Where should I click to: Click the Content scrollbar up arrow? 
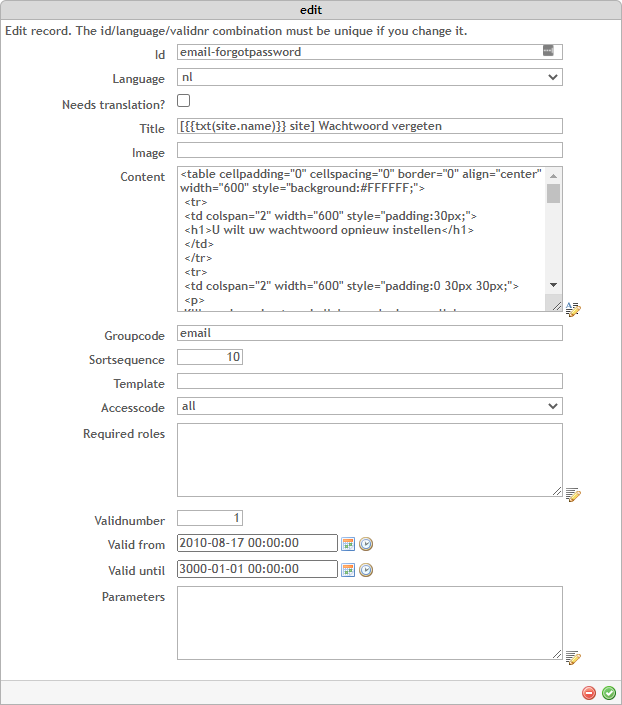point(554,176)
